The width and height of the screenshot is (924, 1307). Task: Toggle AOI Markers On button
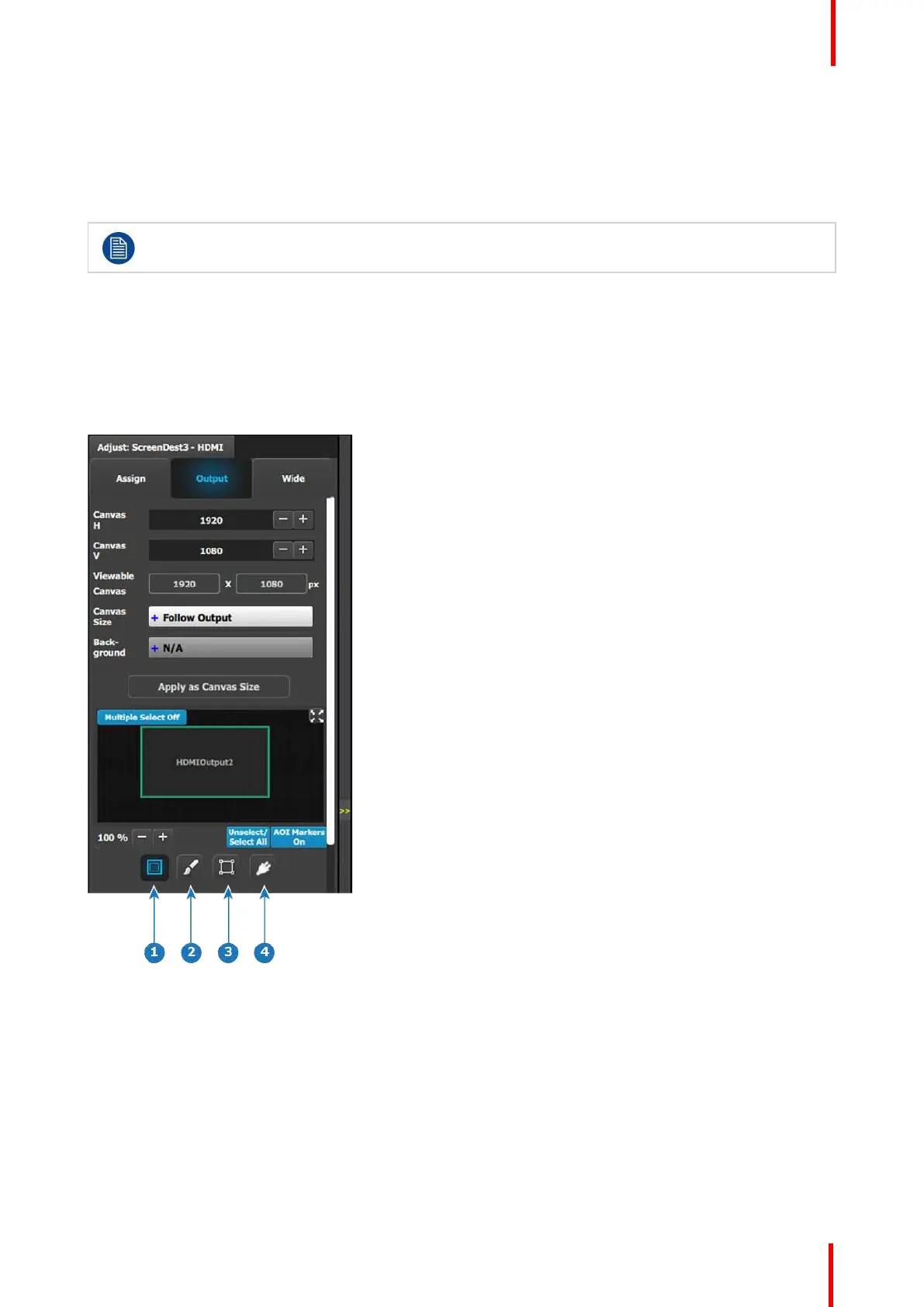click(x=299, y=837)
